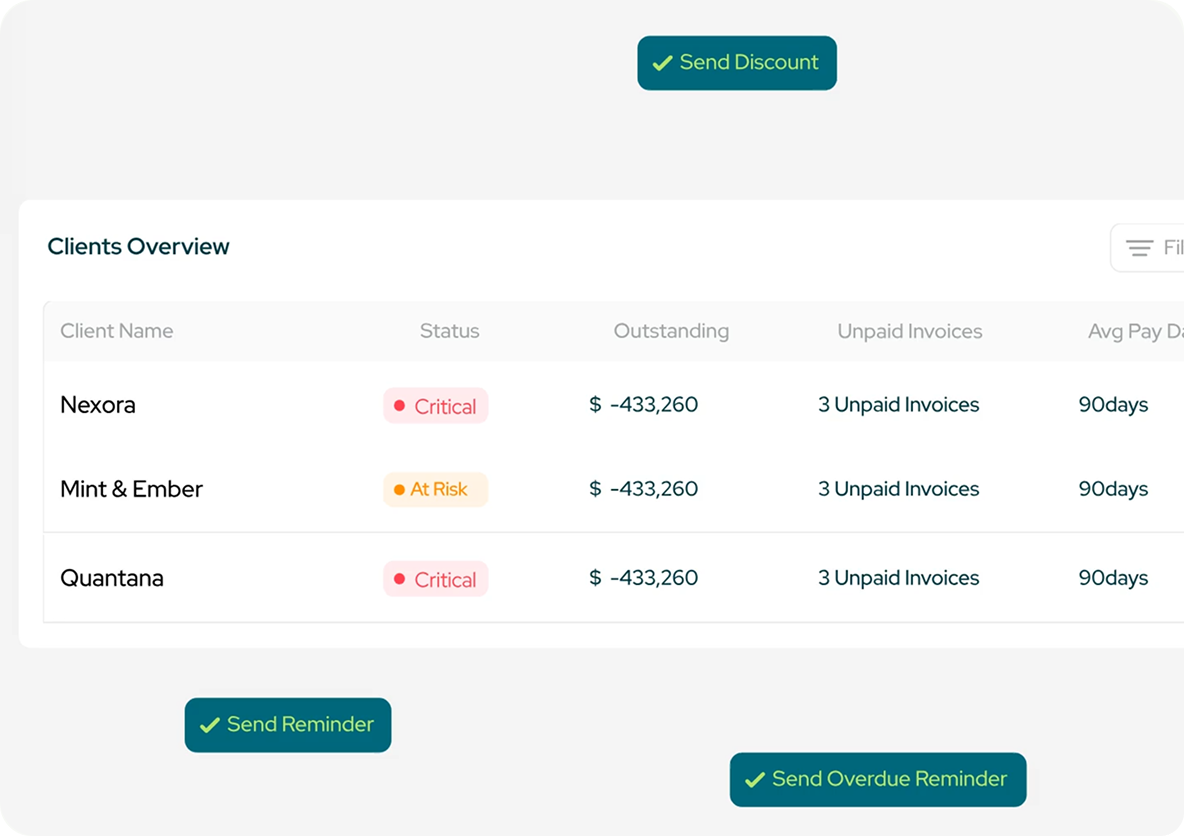Click checkmark on Send Overdue Reminder

pyautogui.click(x=755, y=779)
